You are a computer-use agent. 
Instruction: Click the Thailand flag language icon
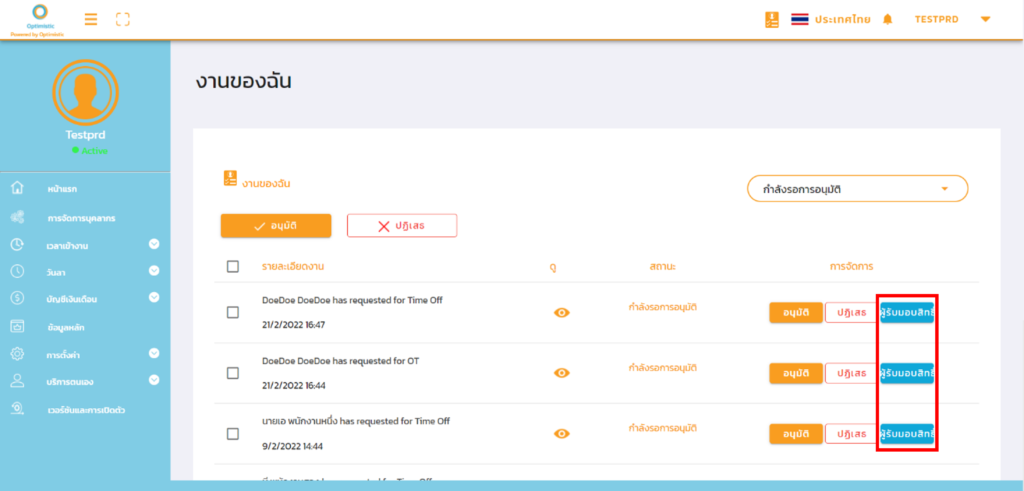click(799, 19)
